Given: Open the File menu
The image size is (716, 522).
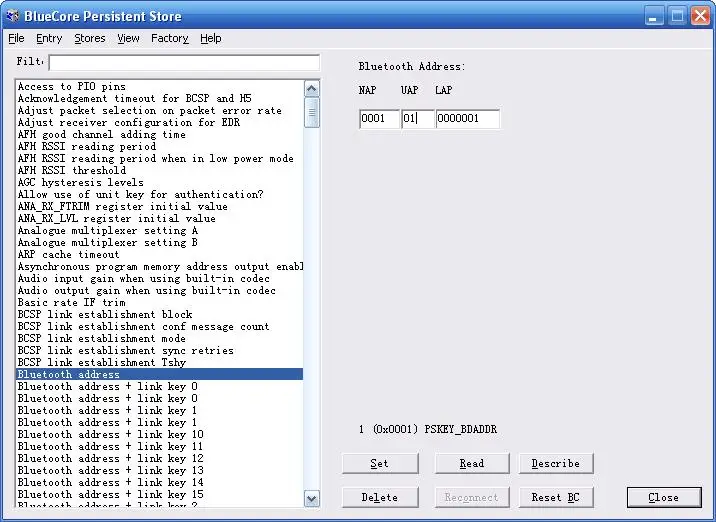Looking at the screenshot, I should (16, 38).
